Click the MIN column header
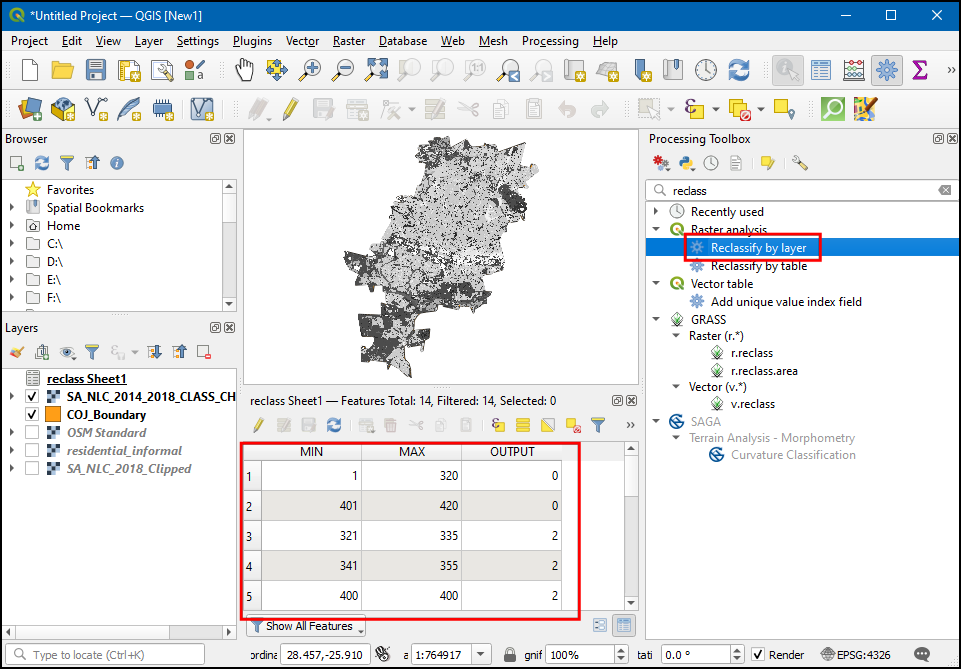The width and height of the screenshot is (961, 669). tap(311, 452)
